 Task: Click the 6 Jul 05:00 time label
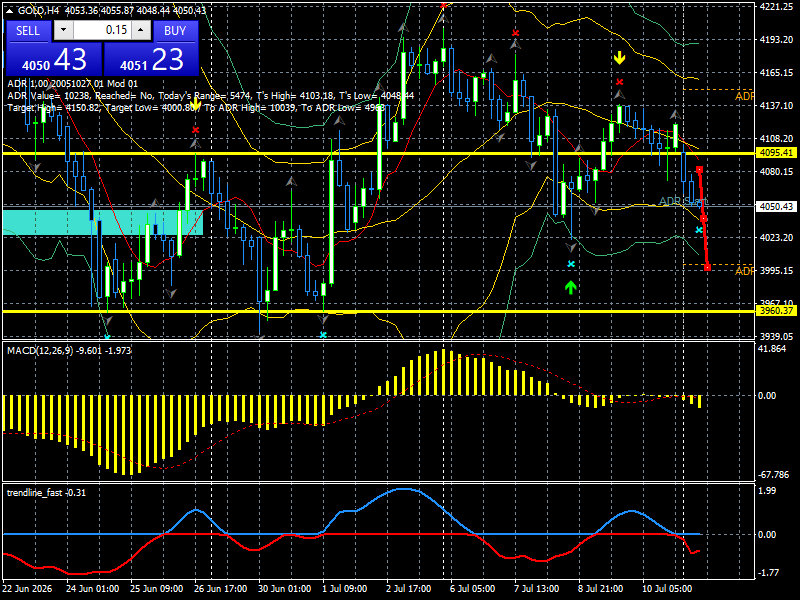[472, 588]
